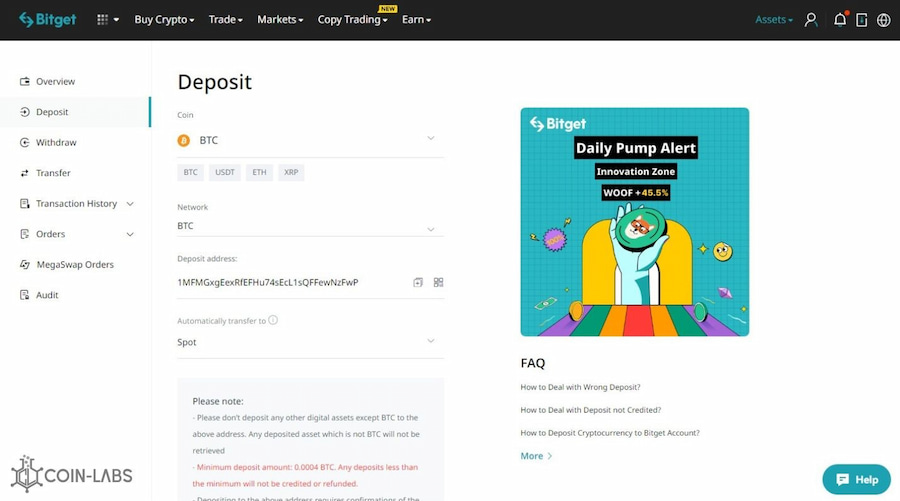Image resolution: width=900 pixels, height=501 pixels.
Task: Open the notifications bell icon
Action: point(840,20)
